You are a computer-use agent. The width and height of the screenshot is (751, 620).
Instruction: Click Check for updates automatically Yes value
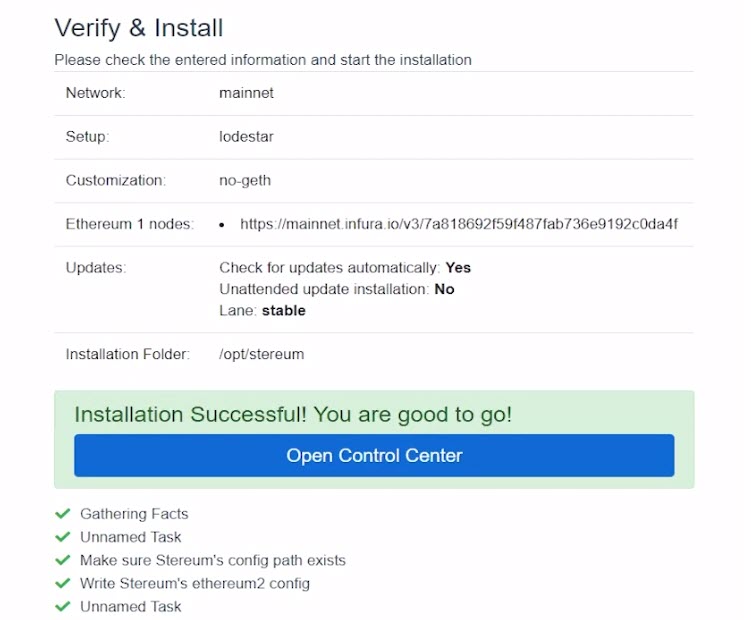(458, 267)
